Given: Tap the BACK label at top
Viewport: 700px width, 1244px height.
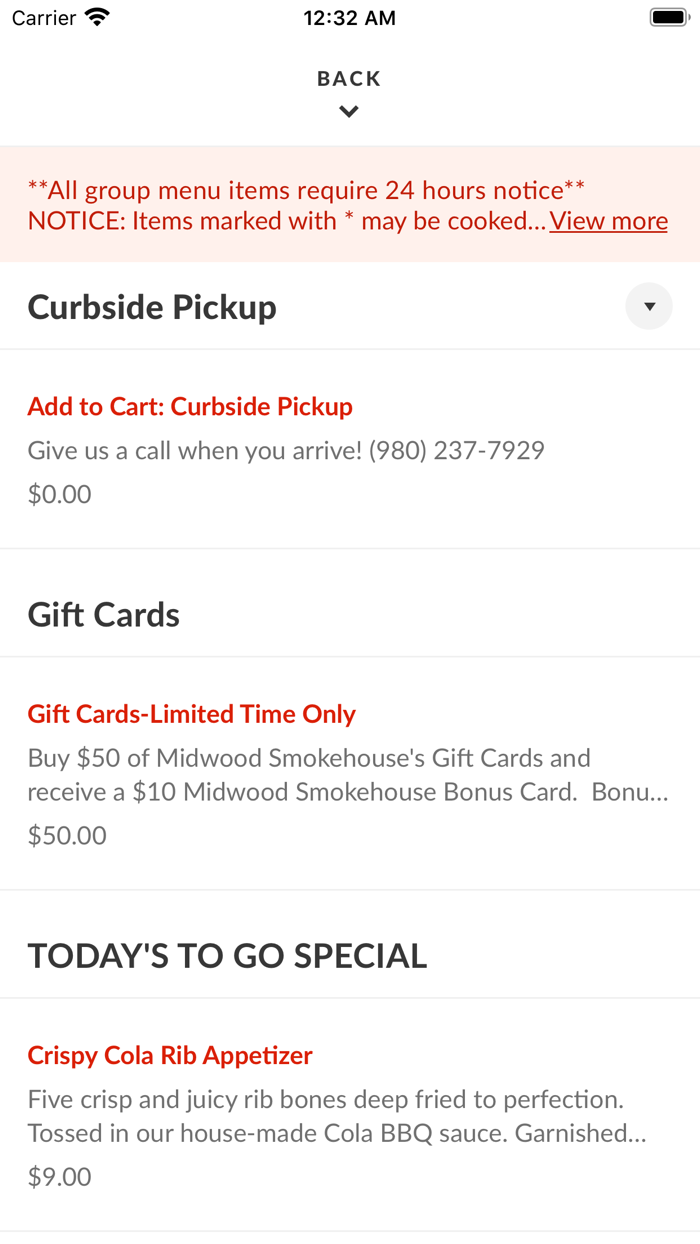Looking at the screenshot, I should 349,79.
